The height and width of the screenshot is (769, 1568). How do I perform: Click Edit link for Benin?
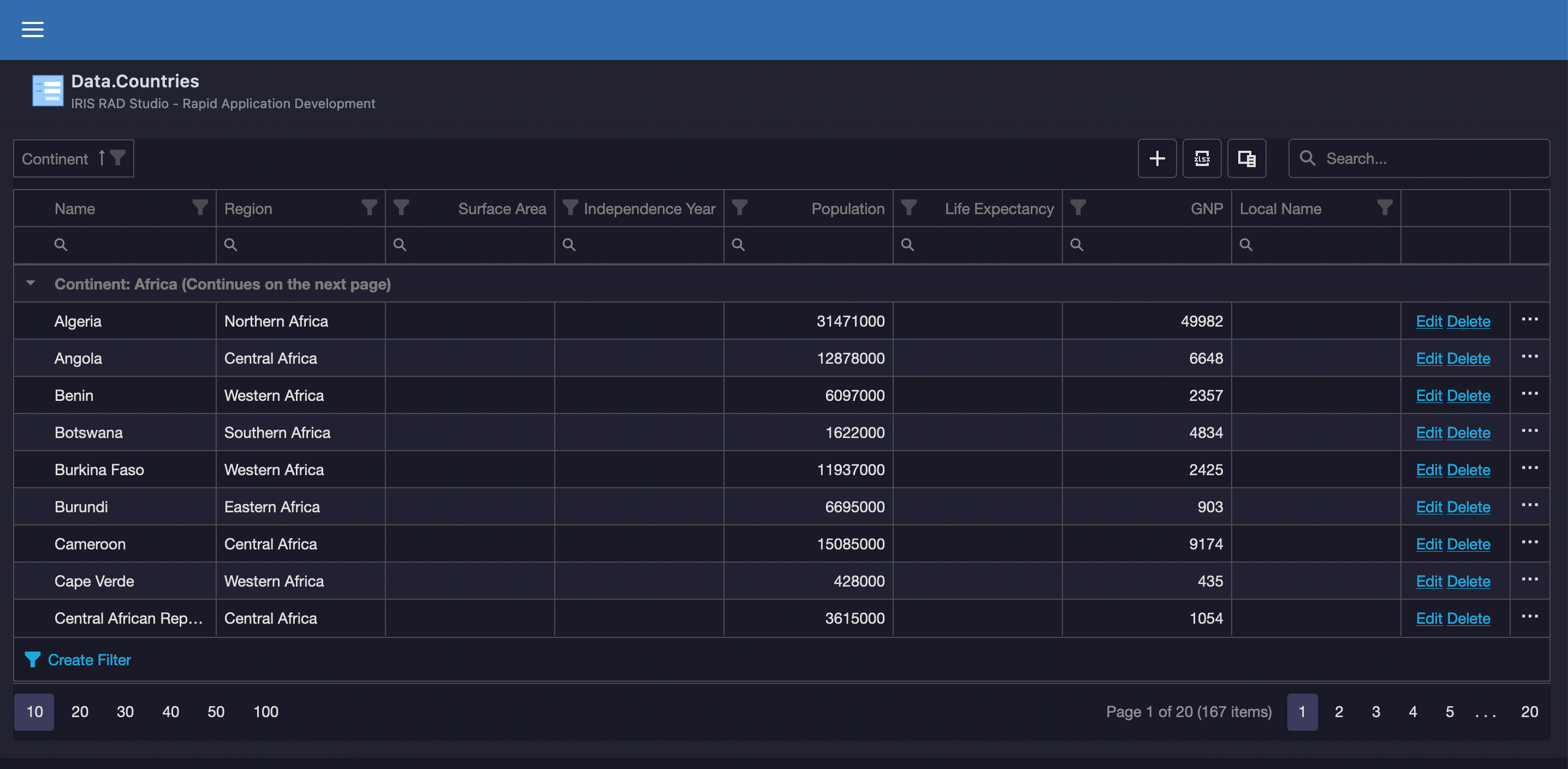(x=1429, y=395)
